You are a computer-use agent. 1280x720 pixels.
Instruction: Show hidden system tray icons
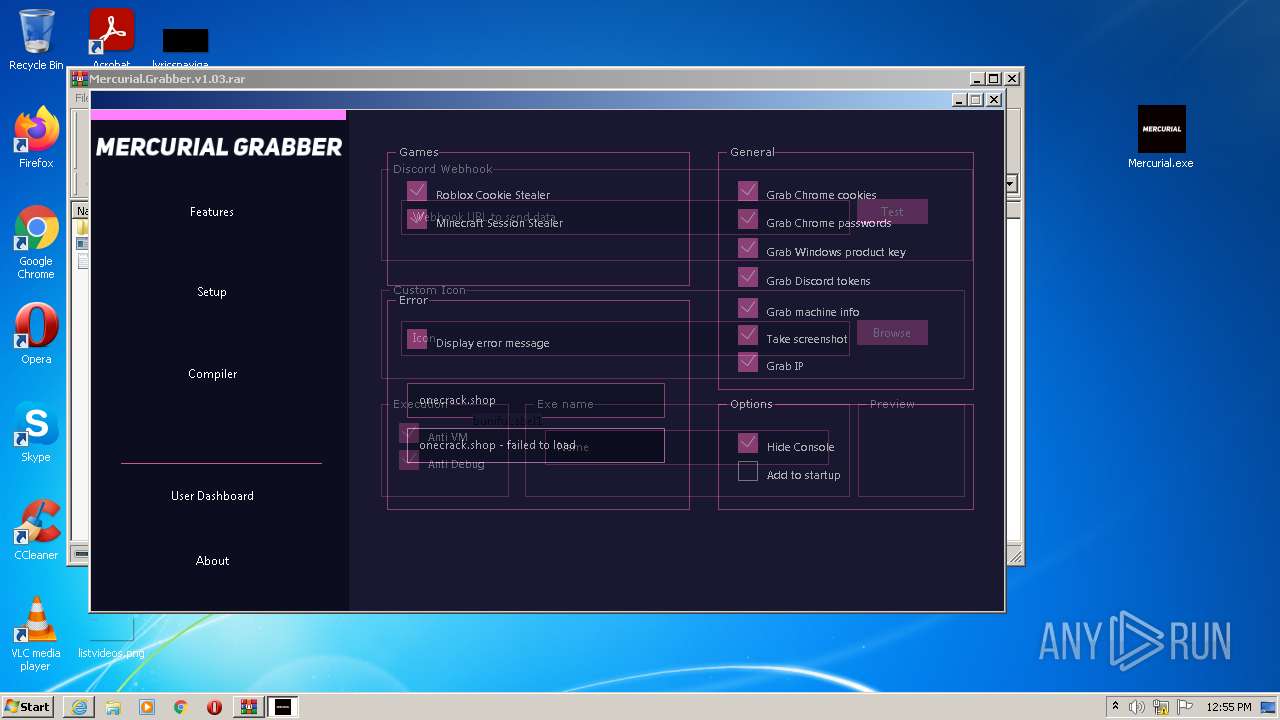(1115, 707)
